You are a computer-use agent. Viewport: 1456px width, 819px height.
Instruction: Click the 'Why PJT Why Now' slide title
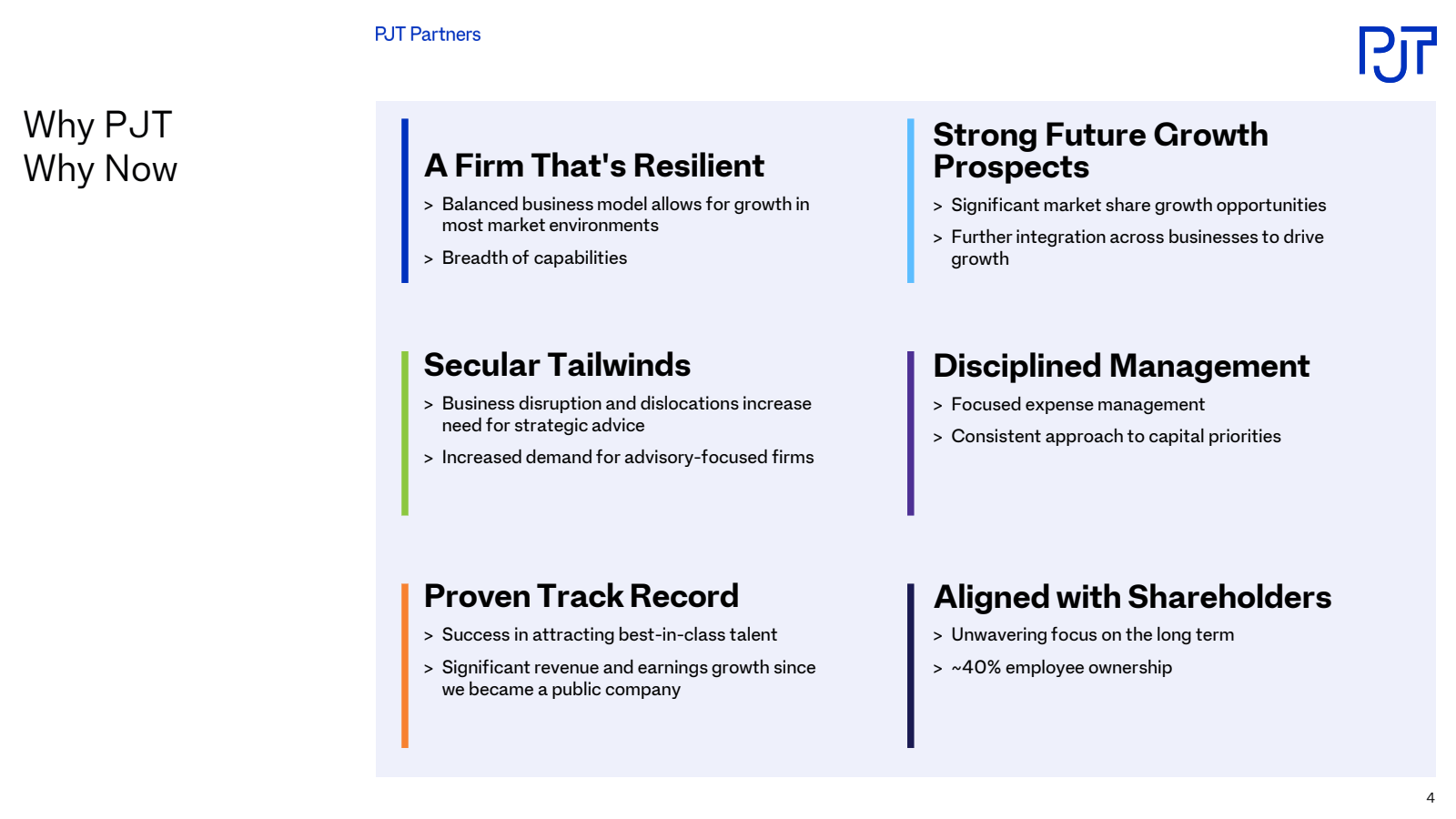[100, 147]
